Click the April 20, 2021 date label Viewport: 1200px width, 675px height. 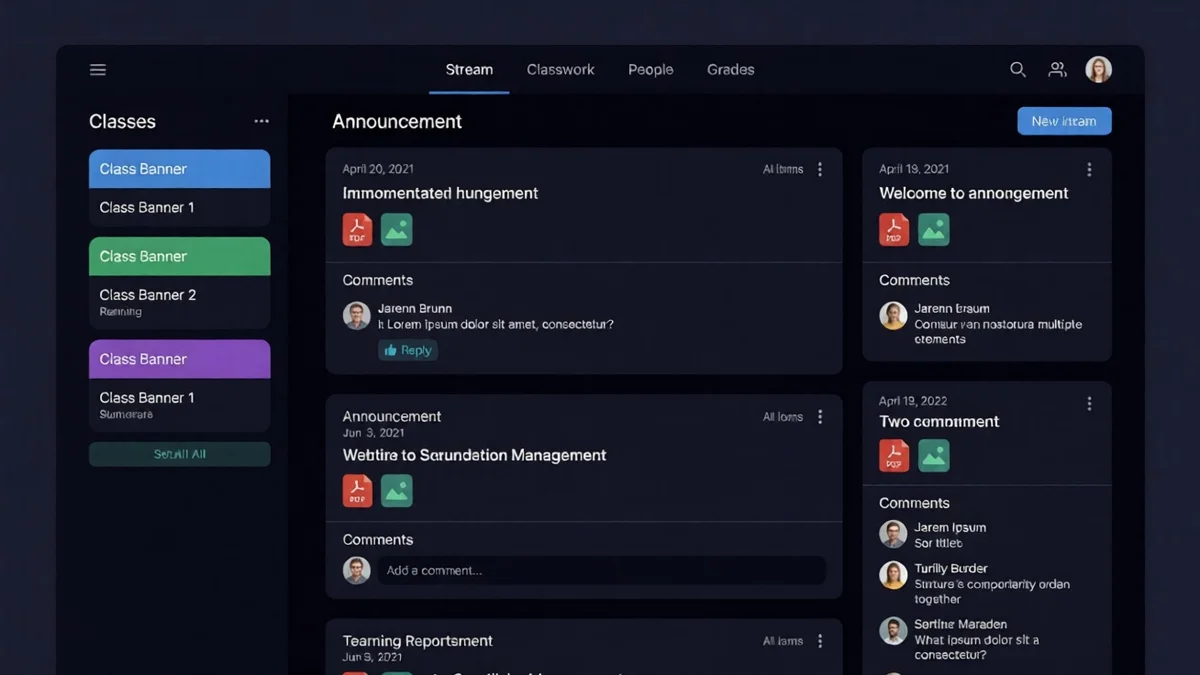tap(378, 169)
